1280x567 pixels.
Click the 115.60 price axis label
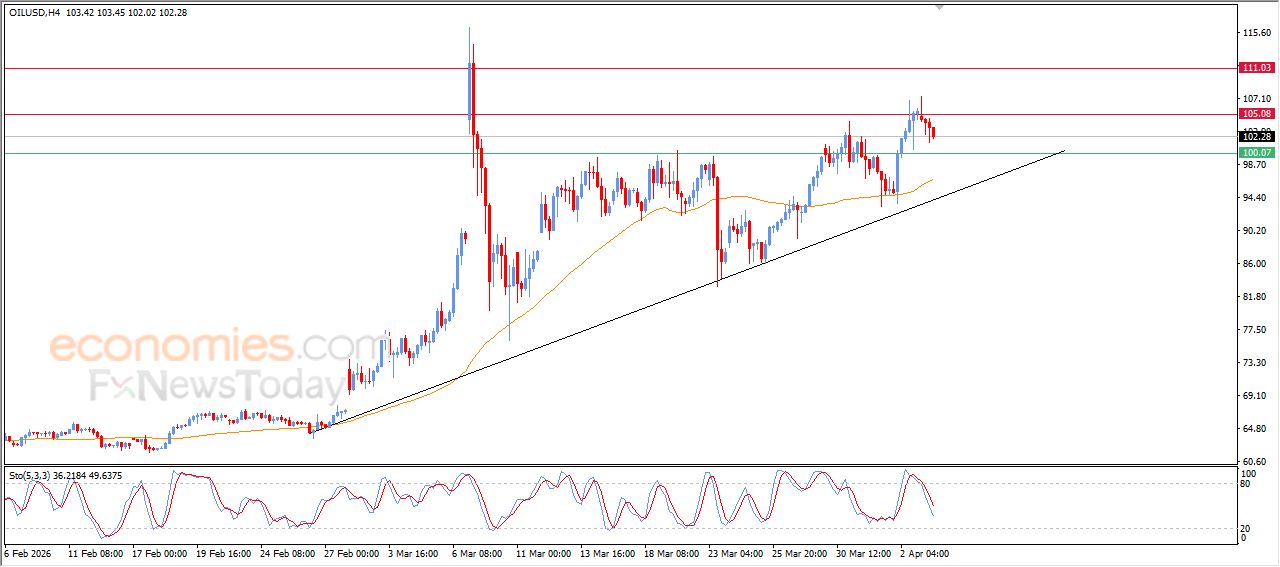(x=1255, y=33)
